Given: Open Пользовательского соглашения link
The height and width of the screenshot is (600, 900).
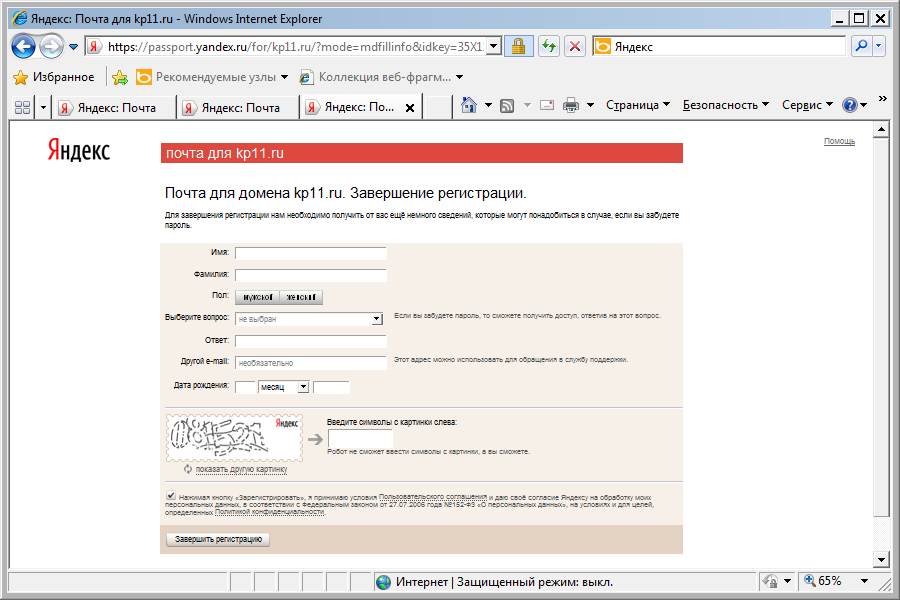Looking at the screenshot, I should pos(433,497).
